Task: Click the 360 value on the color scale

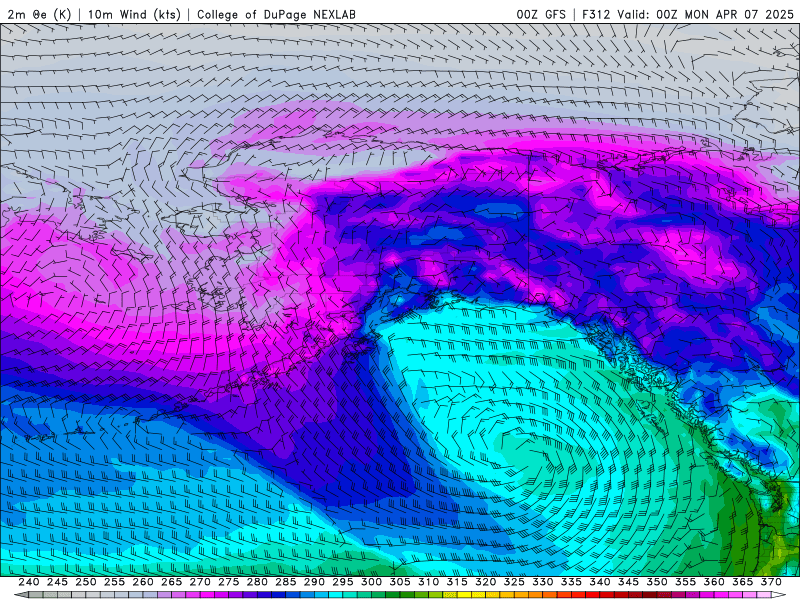Action: [714, 582]
